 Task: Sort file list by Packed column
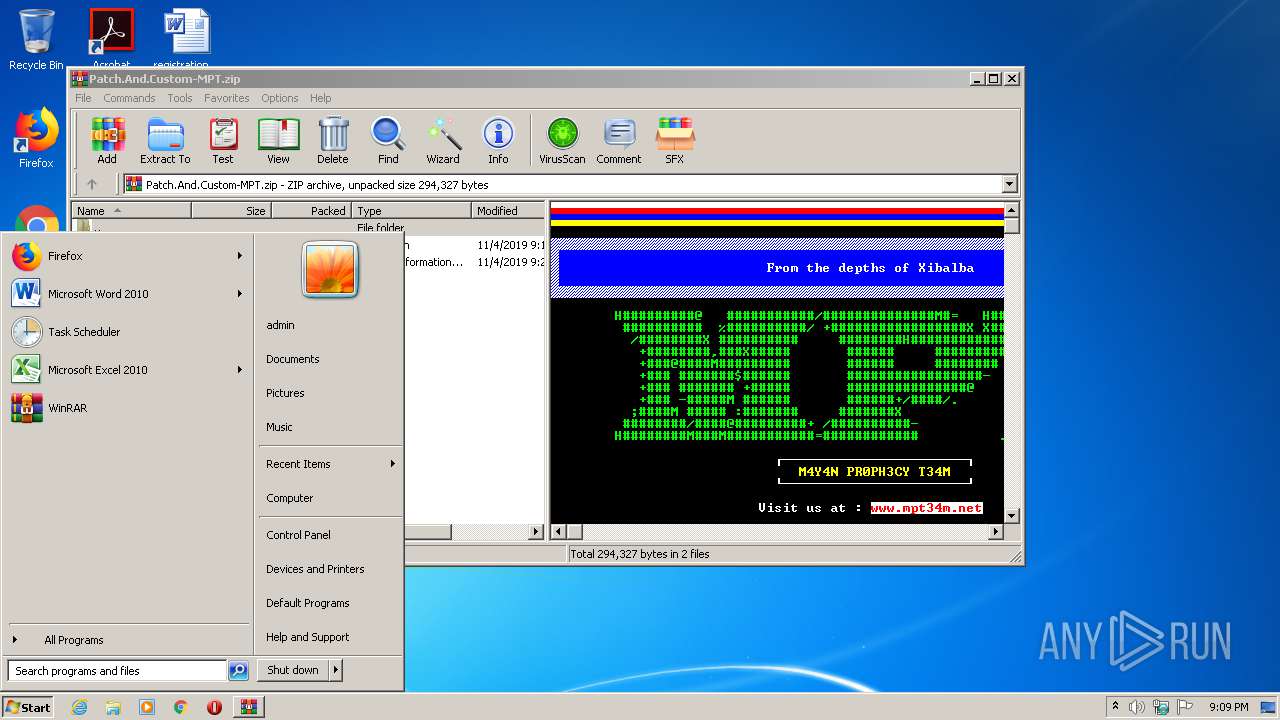(311, 211)
